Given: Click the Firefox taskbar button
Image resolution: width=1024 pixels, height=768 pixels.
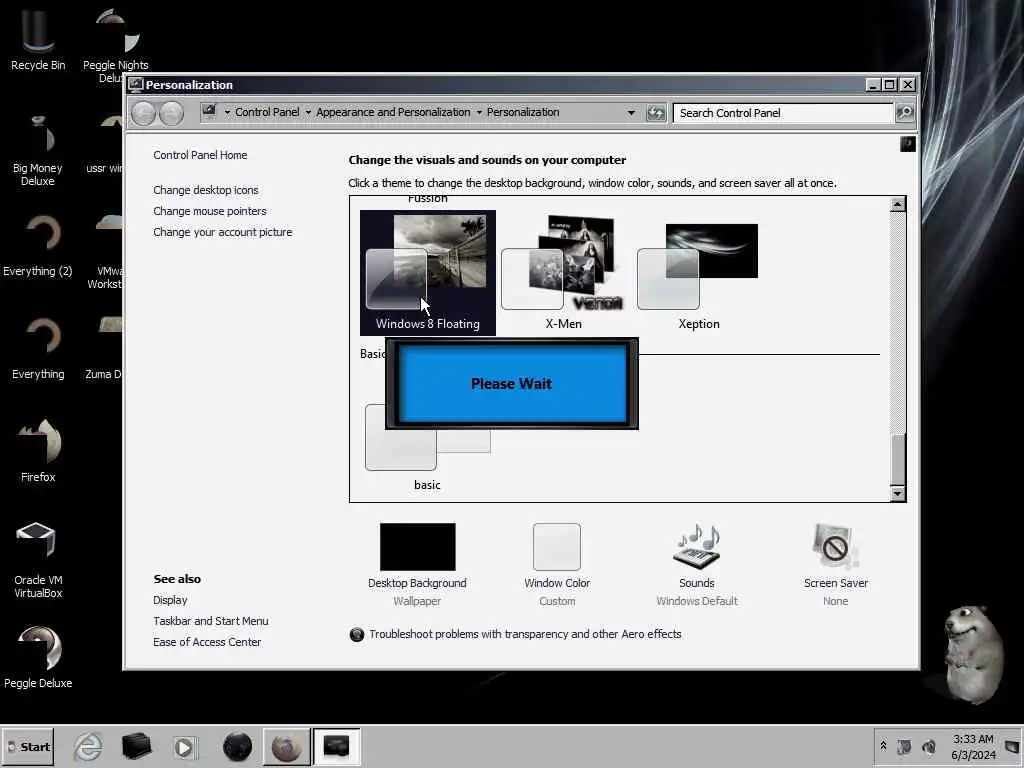Looking at the screenshot, I should point(286,746).
